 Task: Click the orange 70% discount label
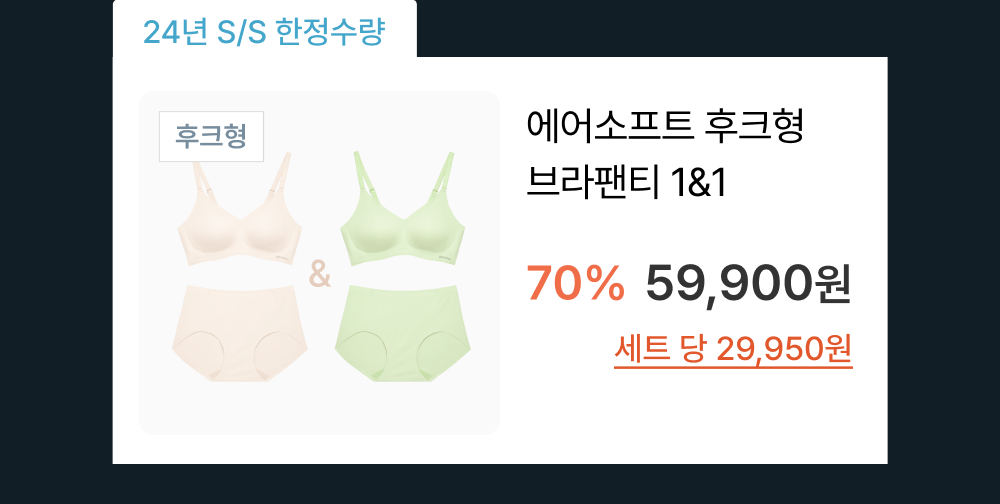[x=575, y=283]
